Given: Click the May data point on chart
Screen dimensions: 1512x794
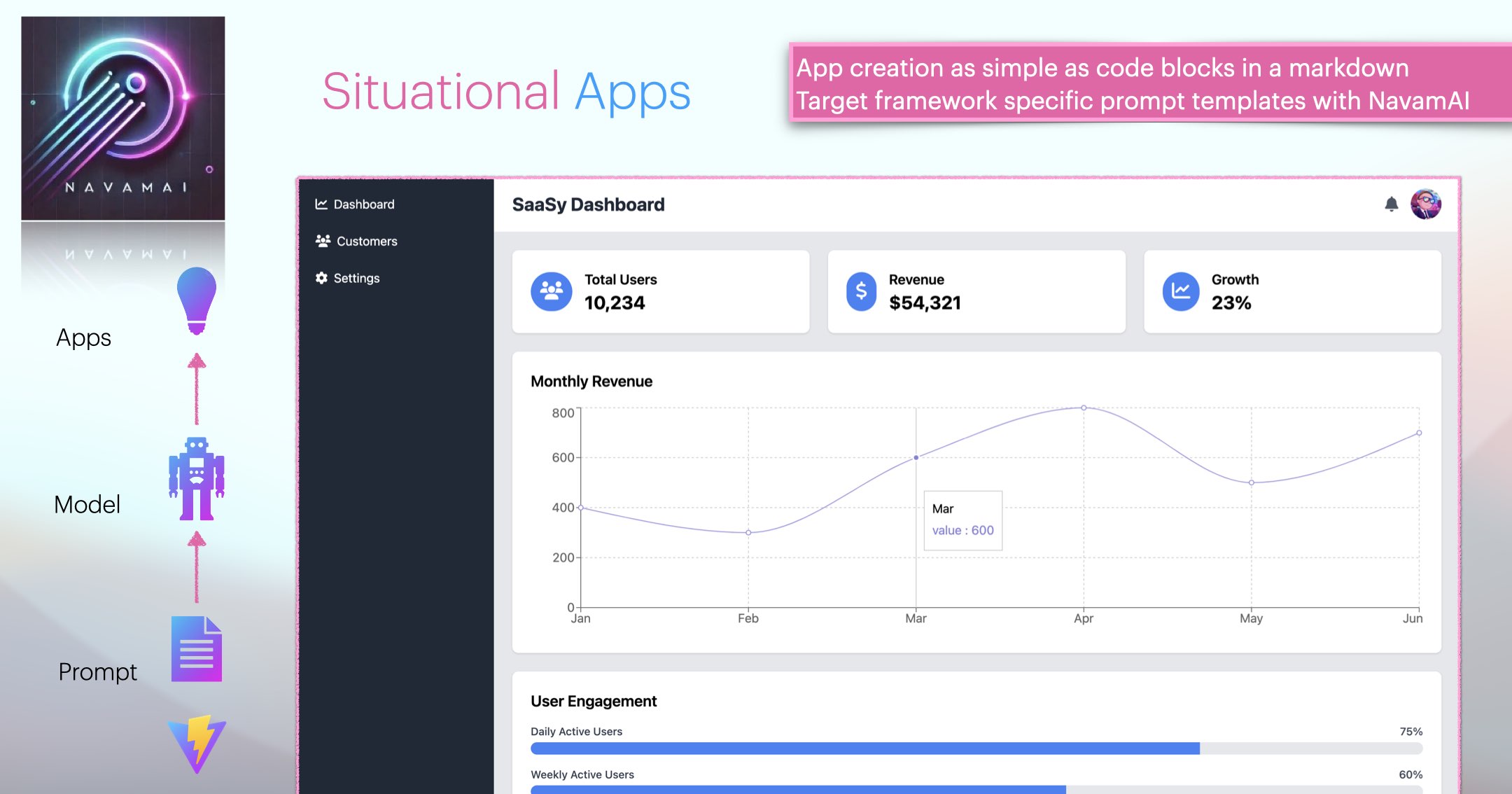Looking at the screenshot, I should click(x=1252, y=482).
